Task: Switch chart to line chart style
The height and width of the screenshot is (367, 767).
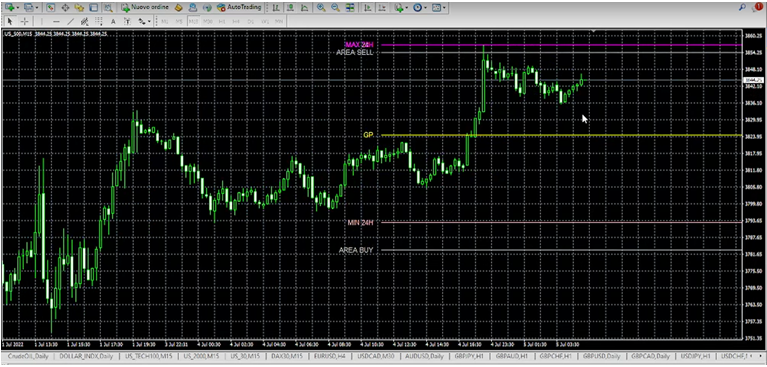Action: coord(305,8)
